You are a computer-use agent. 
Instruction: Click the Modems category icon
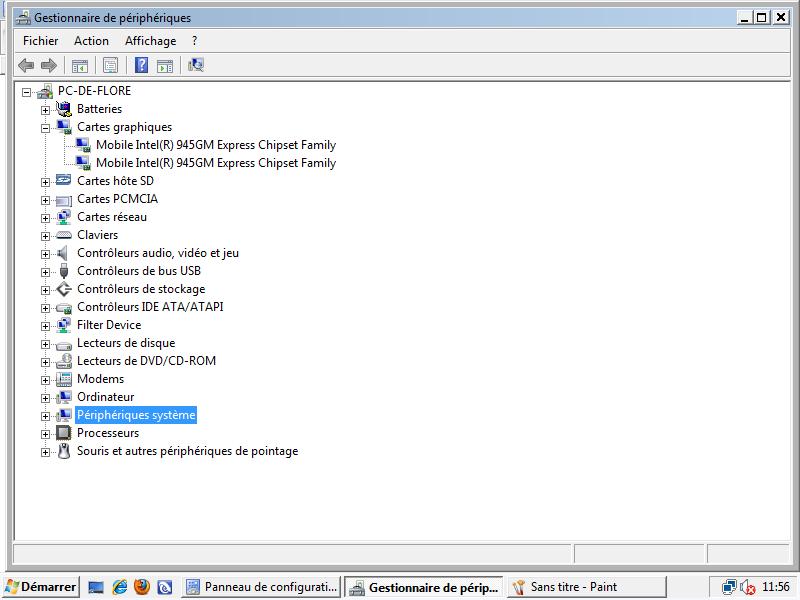coord(64,379)
